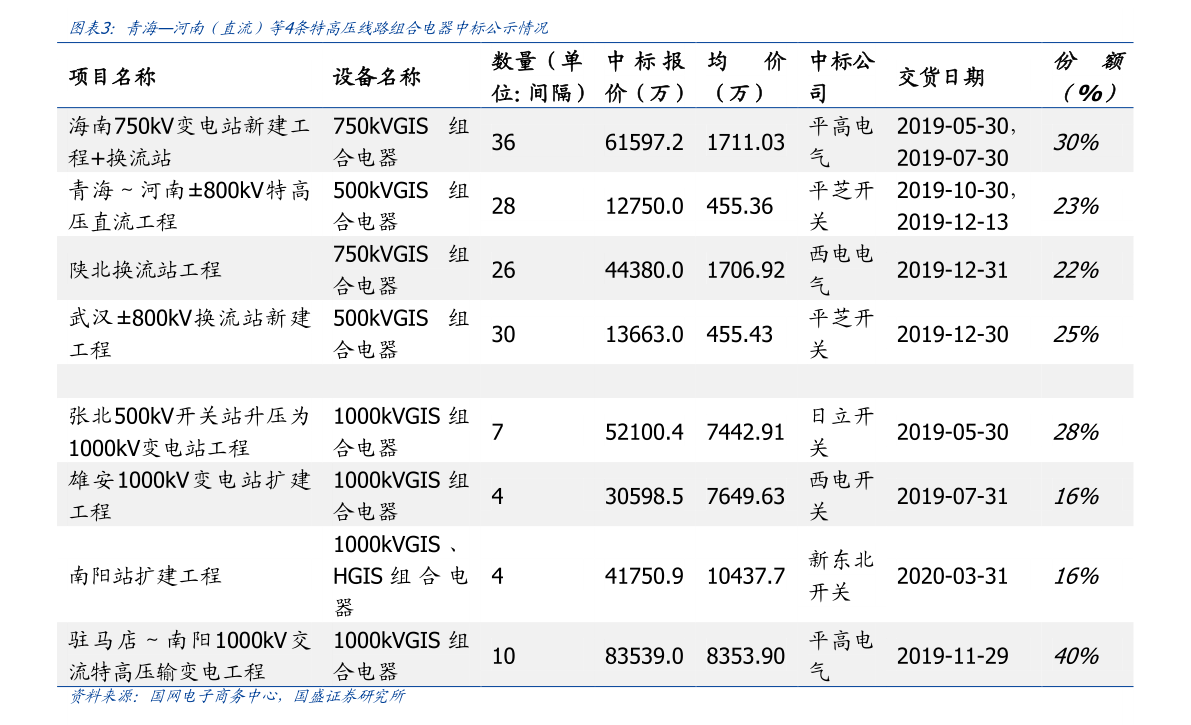Select the average price 1706.92
Viewport: 1191px width, 725px height.
point(745,270)
